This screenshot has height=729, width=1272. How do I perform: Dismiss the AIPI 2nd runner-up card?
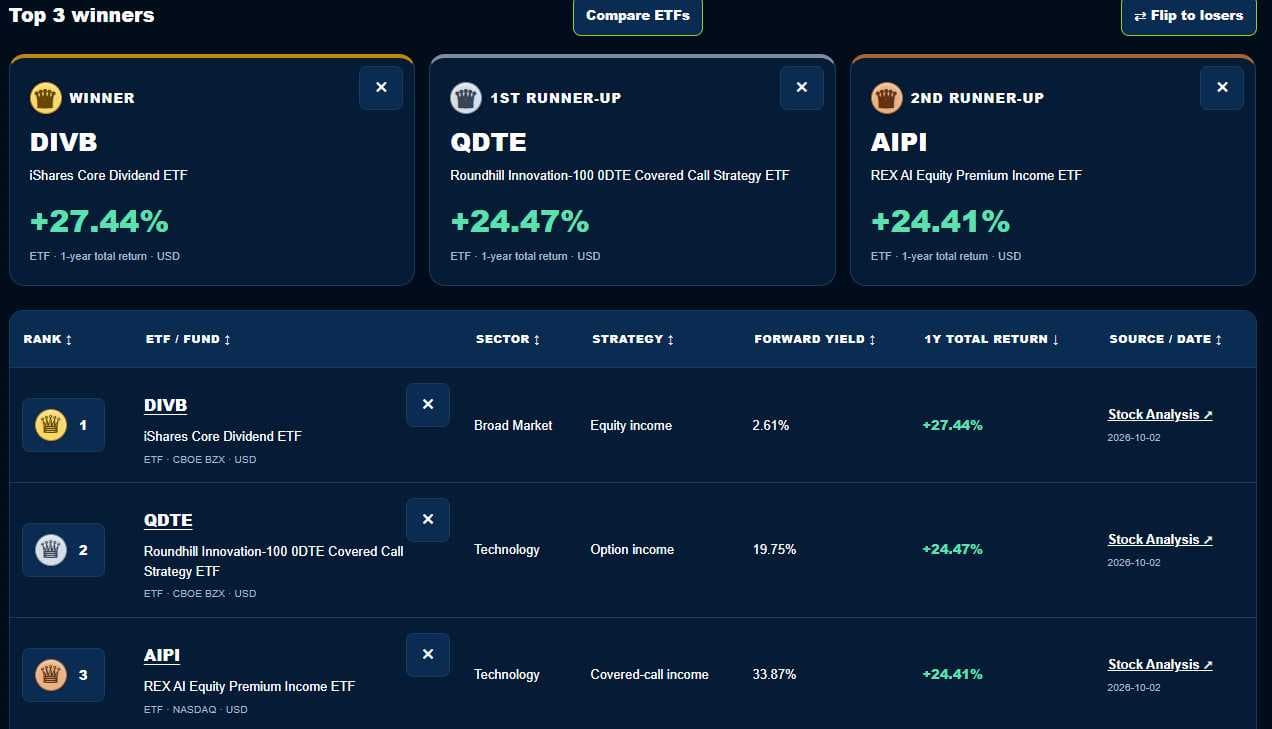click(1222, 88)
